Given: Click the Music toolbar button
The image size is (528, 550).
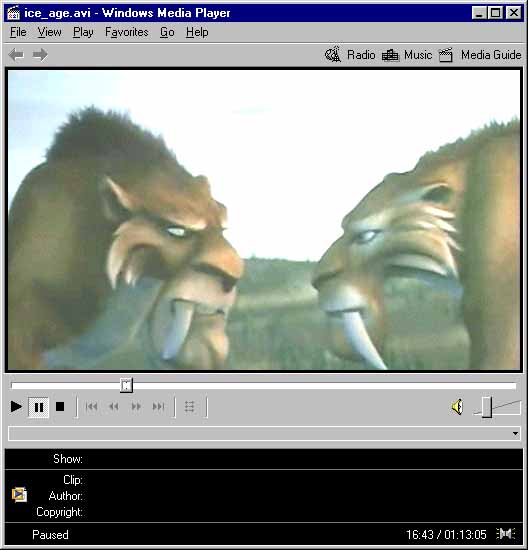Looking at the screenshot, I should 407,55.
